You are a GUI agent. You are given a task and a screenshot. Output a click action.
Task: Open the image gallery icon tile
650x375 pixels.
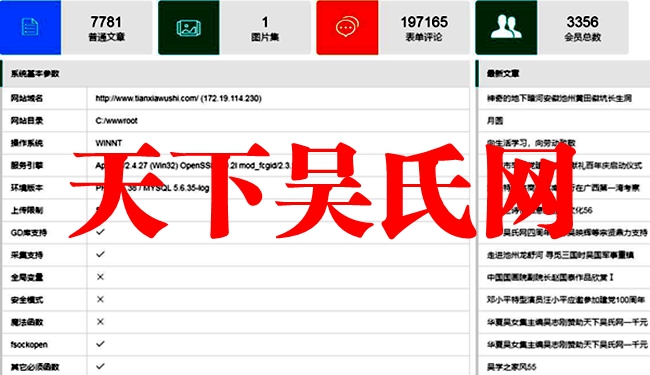[189, 28]
